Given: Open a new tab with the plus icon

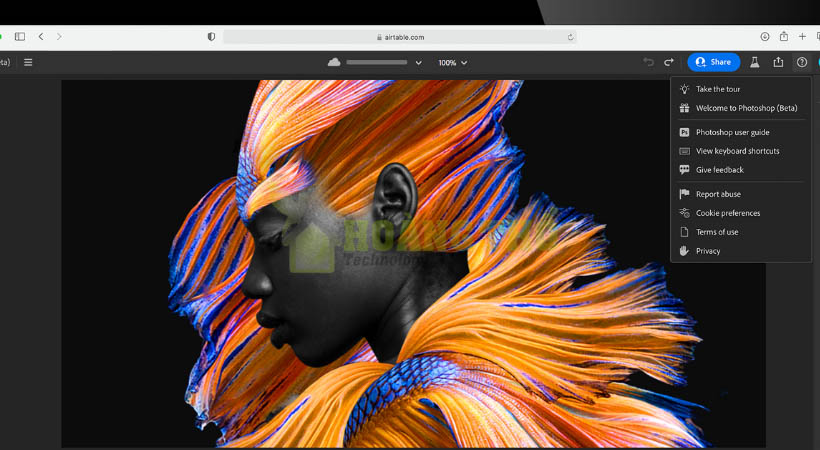Looking at the screenshot, I should tap(802, 37).
